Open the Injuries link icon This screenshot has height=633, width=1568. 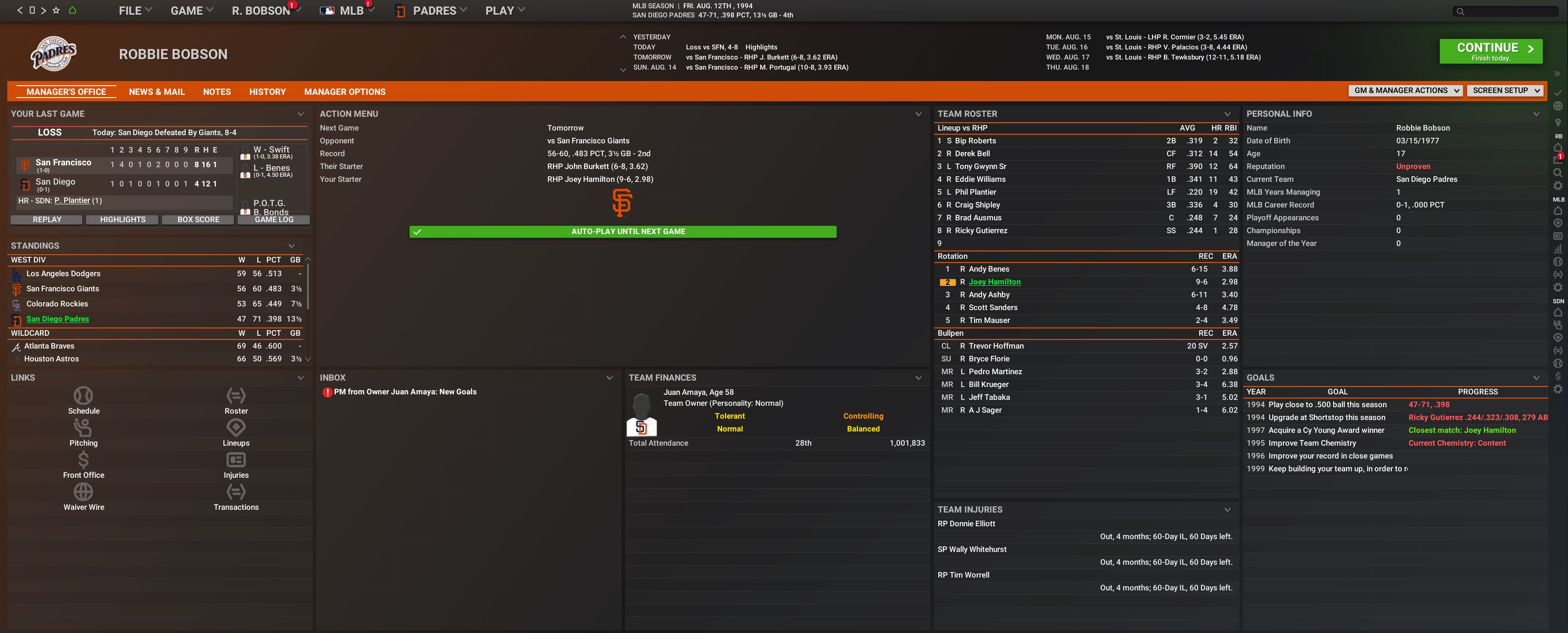pos(236,460)
